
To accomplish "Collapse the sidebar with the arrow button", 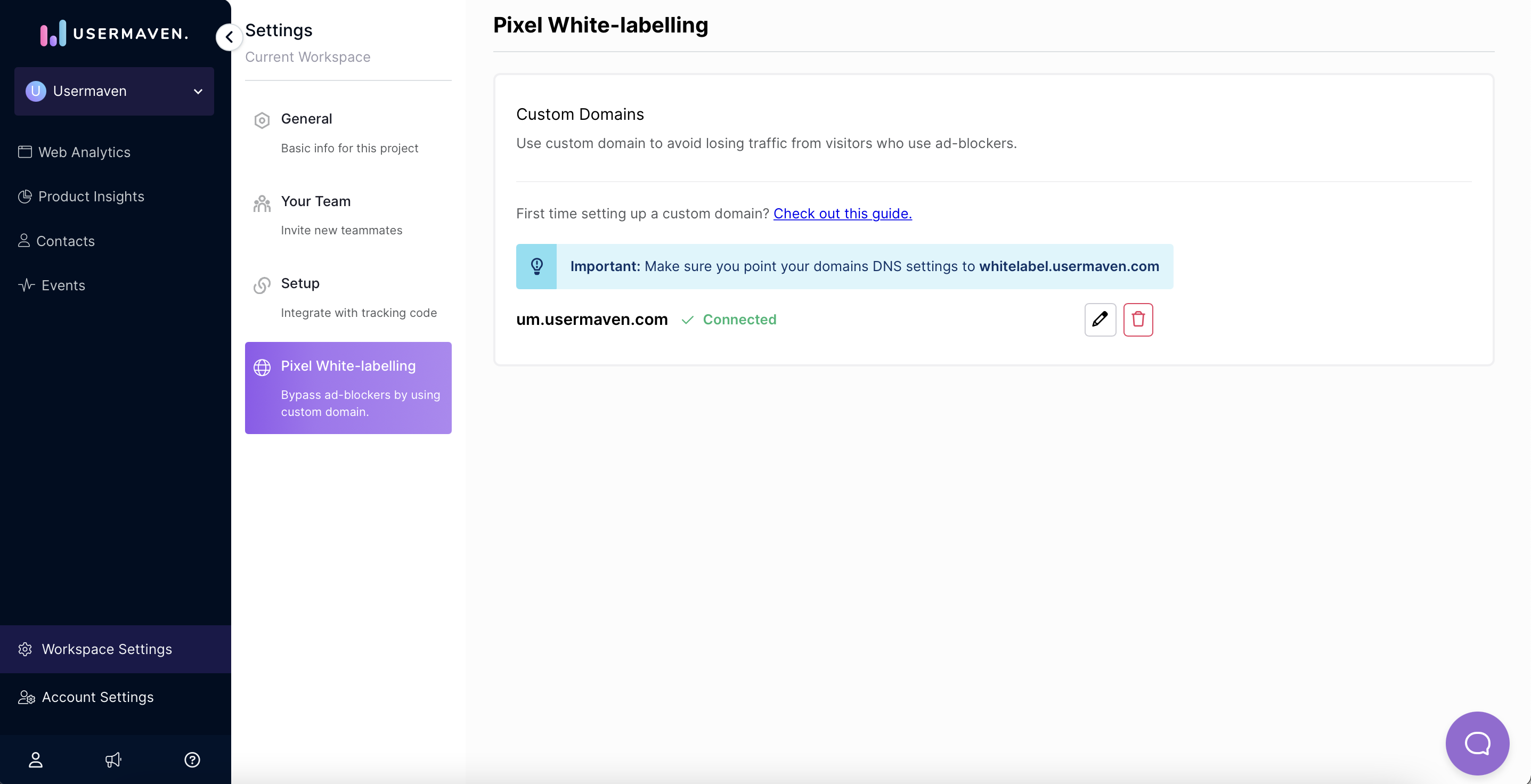I will [229, 37].
